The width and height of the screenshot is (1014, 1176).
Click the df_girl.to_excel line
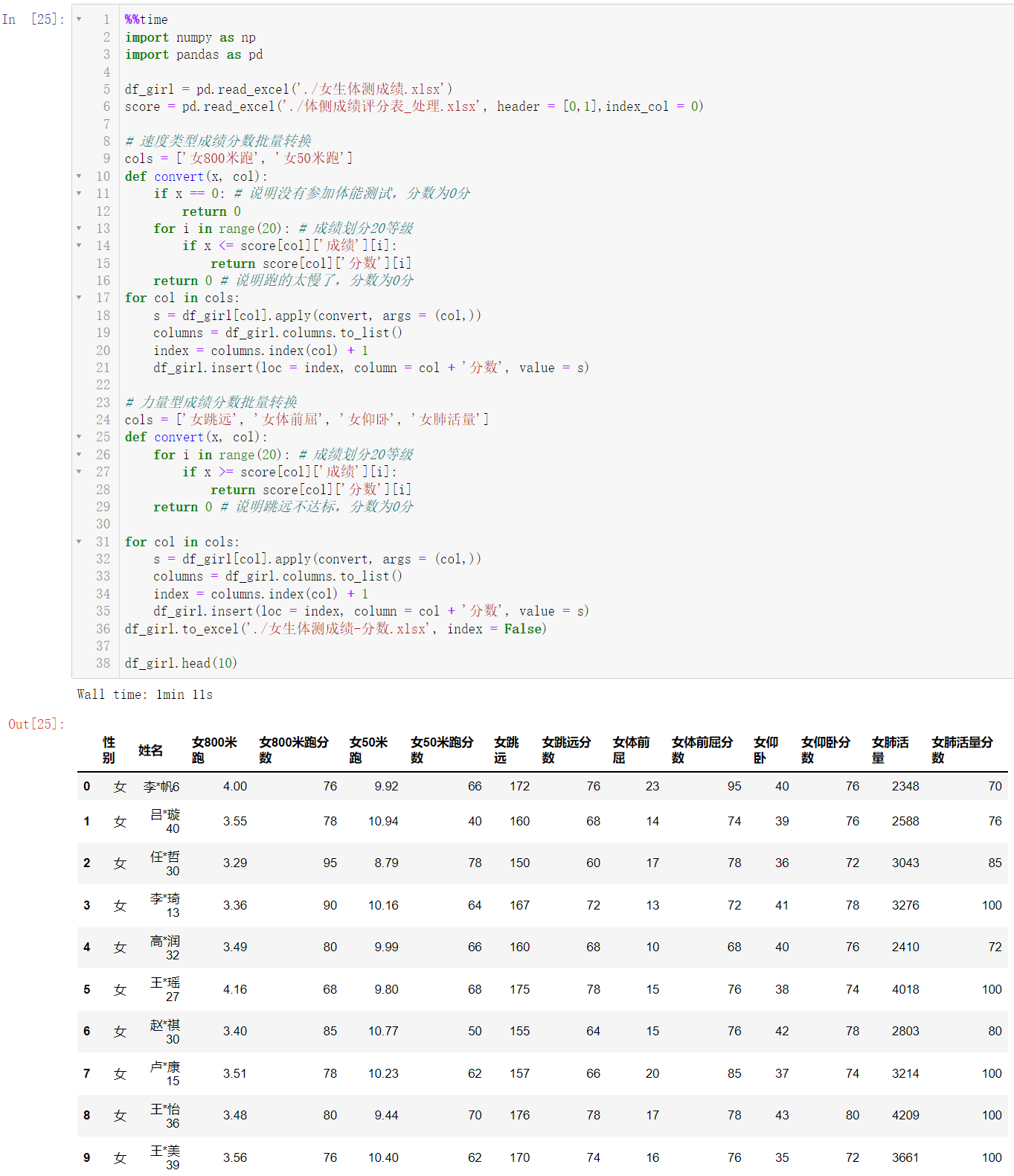coord(336,629)
